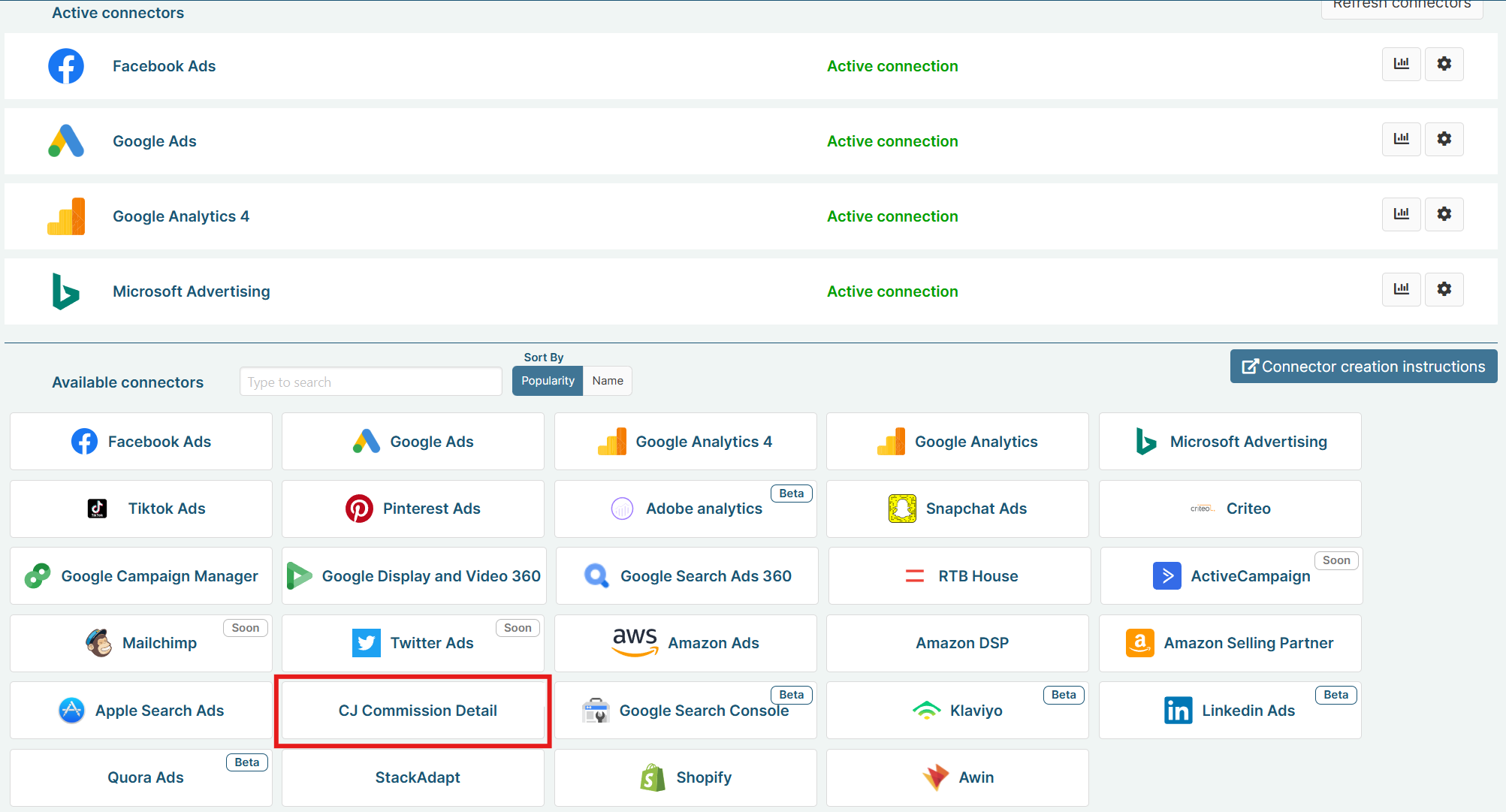Open Facebook Ads settings gear icon
This screenshot has width=1506, height=812.
pyautogui.click(x=1444, y=64)
